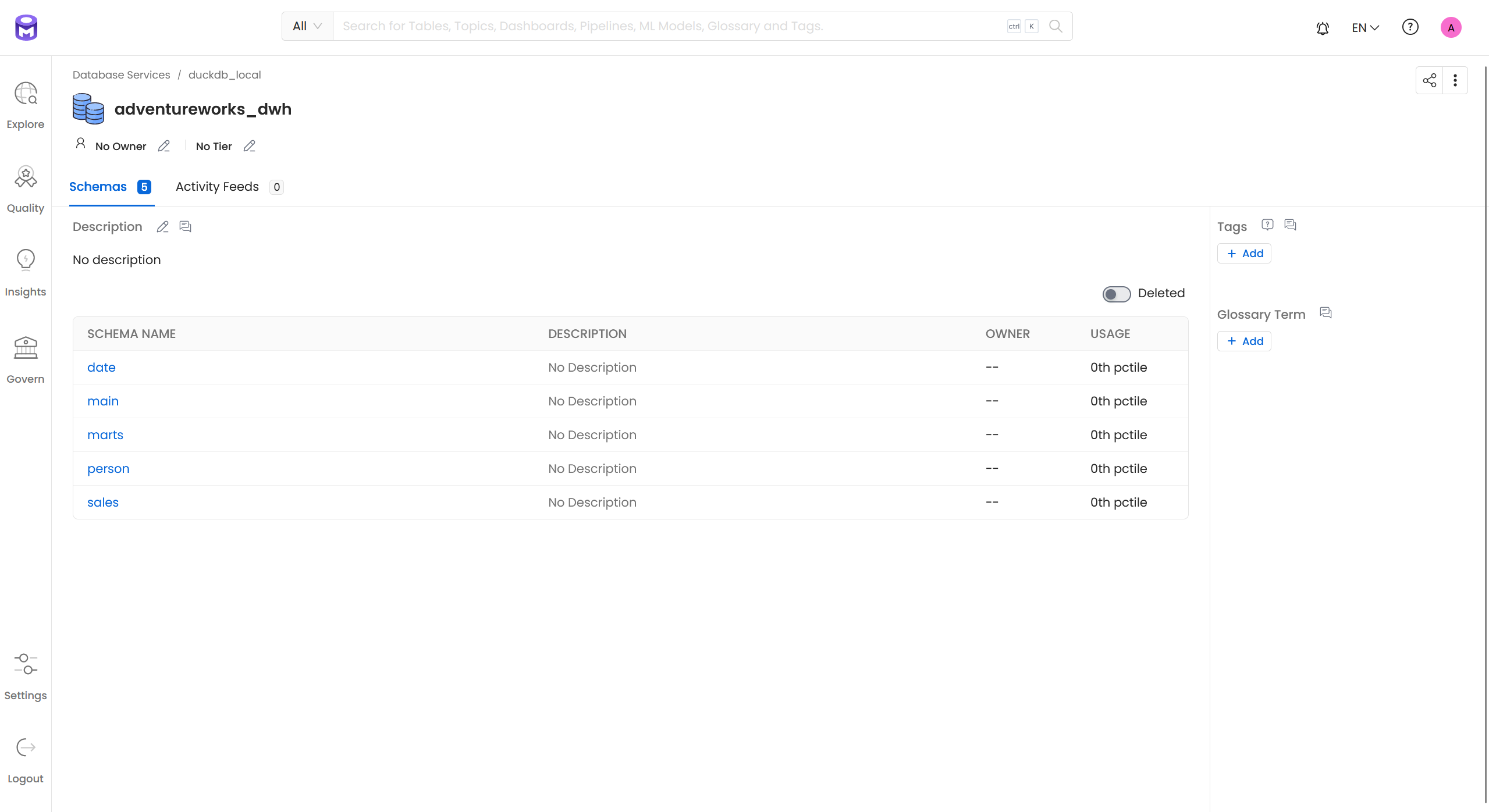Expand the All search filter dropdown
The image size is (1489, 812).
point(307,26)
